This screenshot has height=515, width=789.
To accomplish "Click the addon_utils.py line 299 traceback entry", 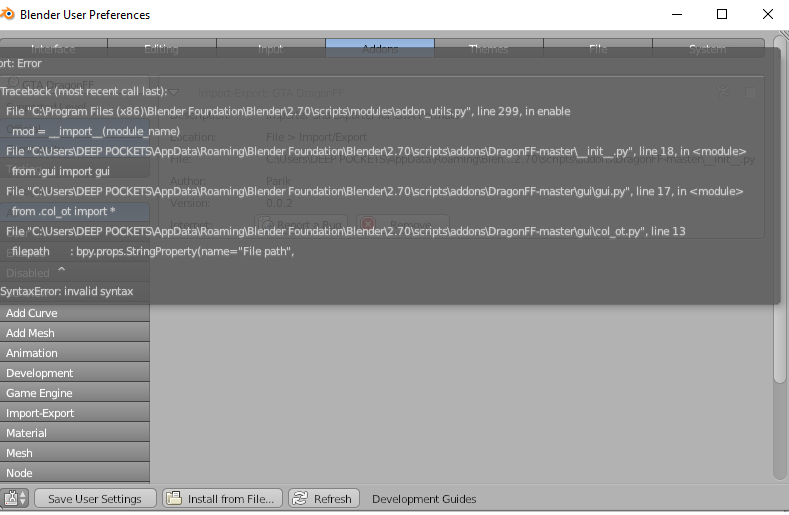I will pos(288,111).
